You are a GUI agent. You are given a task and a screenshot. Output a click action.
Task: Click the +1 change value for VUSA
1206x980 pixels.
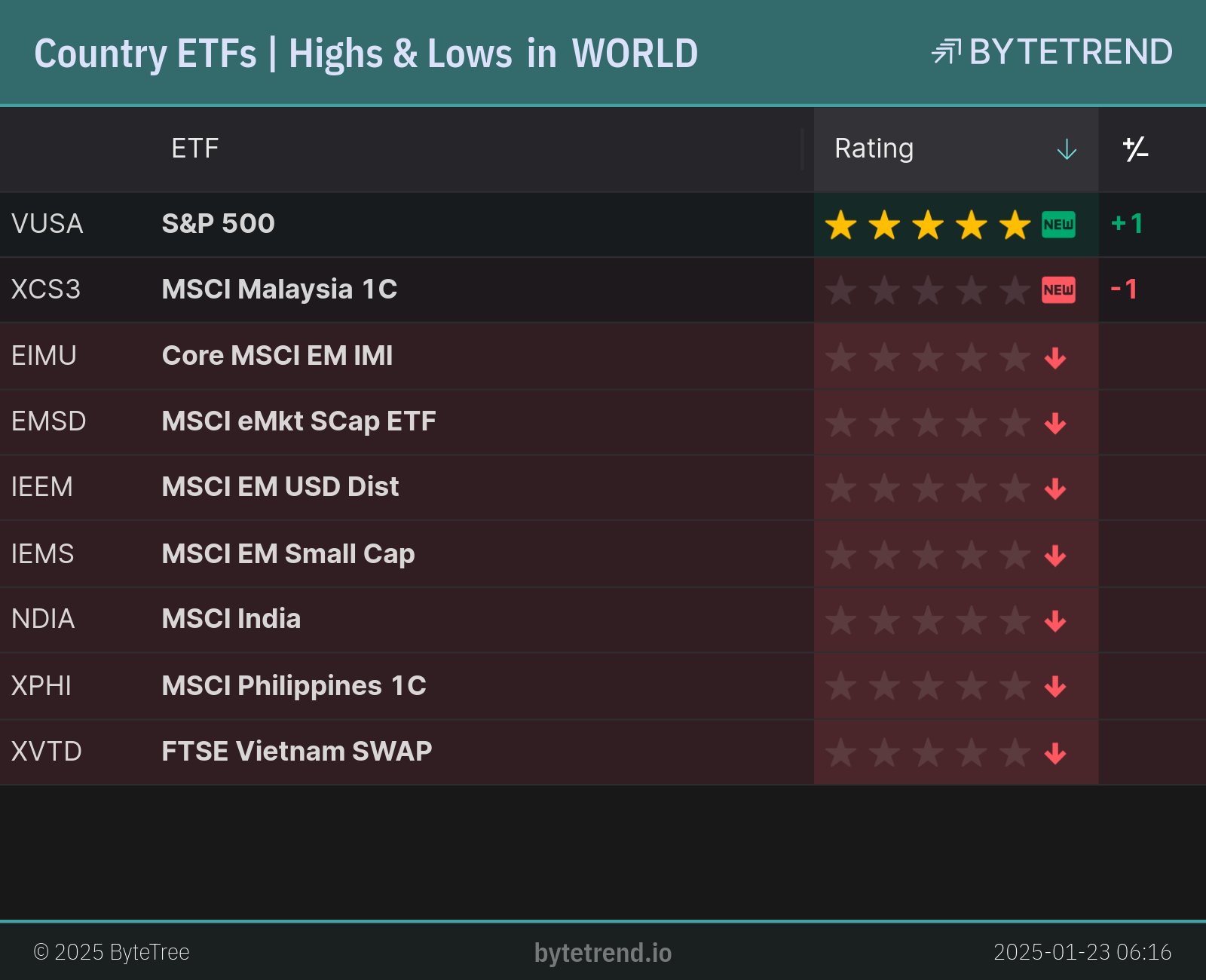pos(1127,224)
